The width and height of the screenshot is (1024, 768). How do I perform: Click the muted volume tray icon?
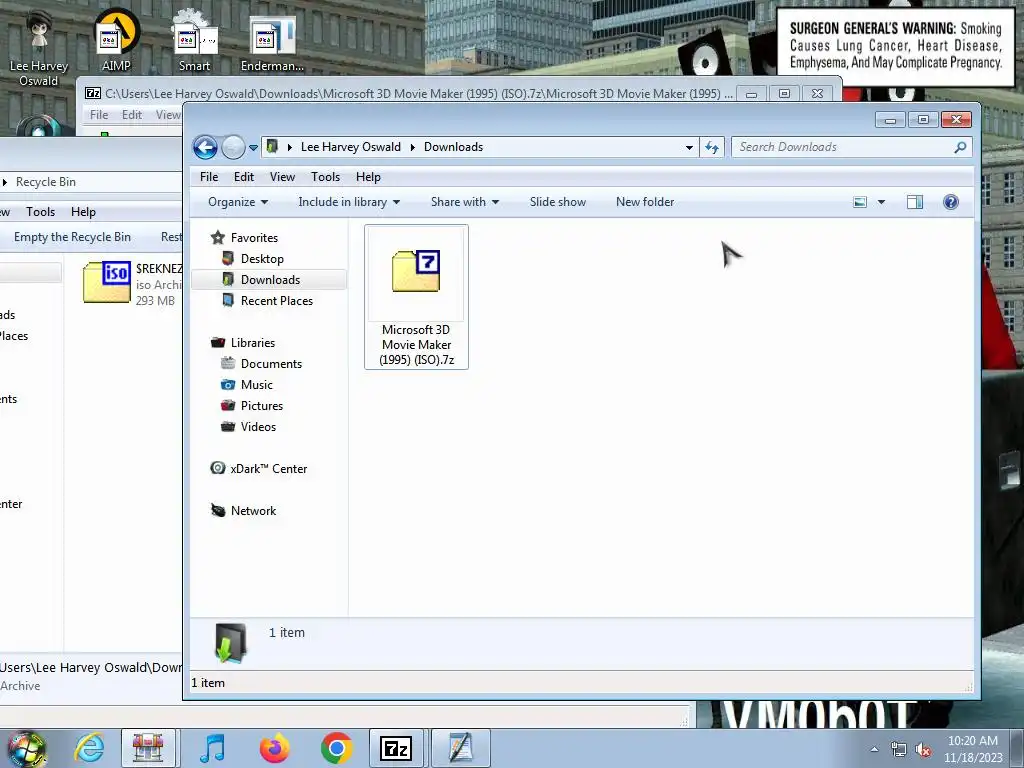pos(923,750)
